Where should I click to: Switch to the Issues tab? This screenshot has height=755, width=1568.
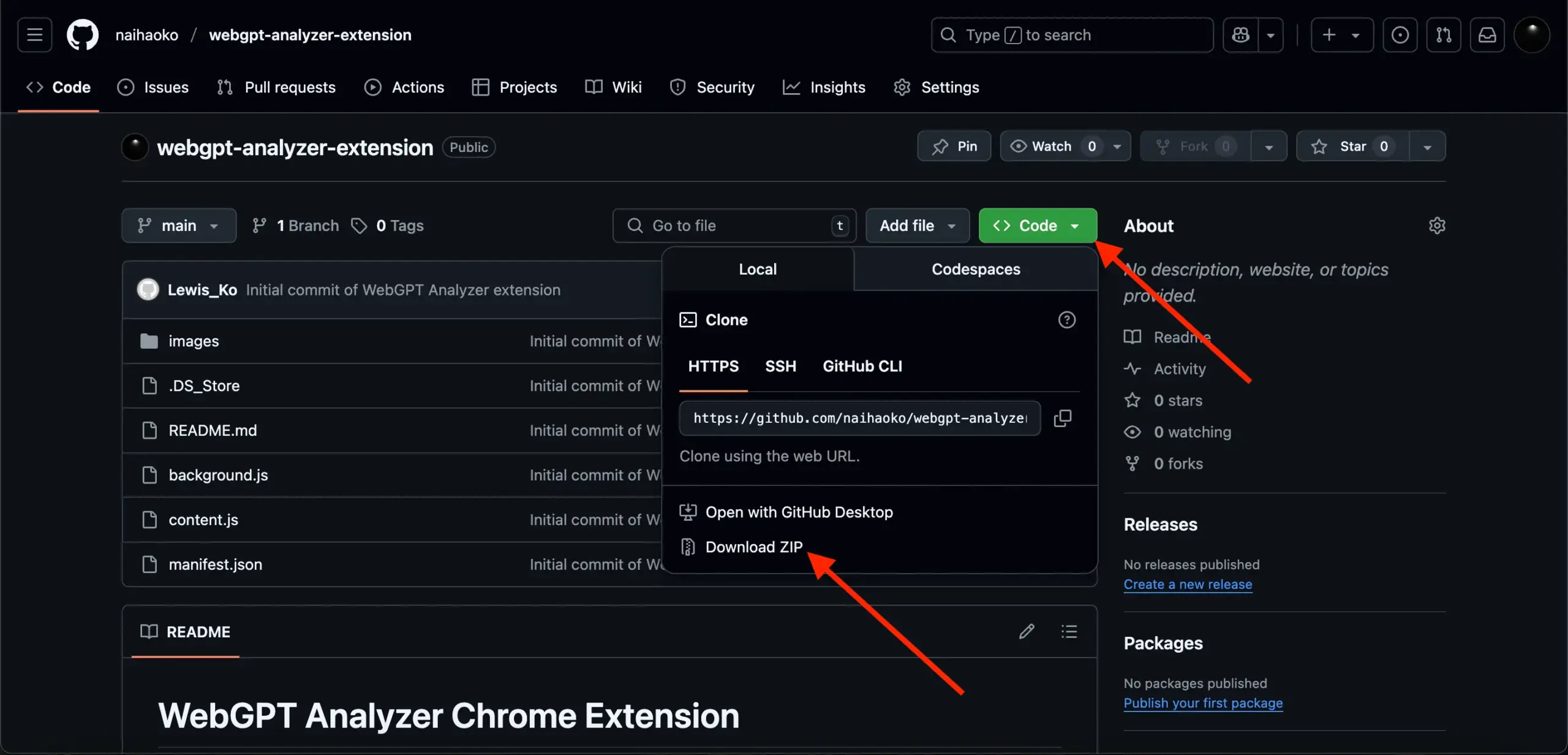(x=153, y=87)
